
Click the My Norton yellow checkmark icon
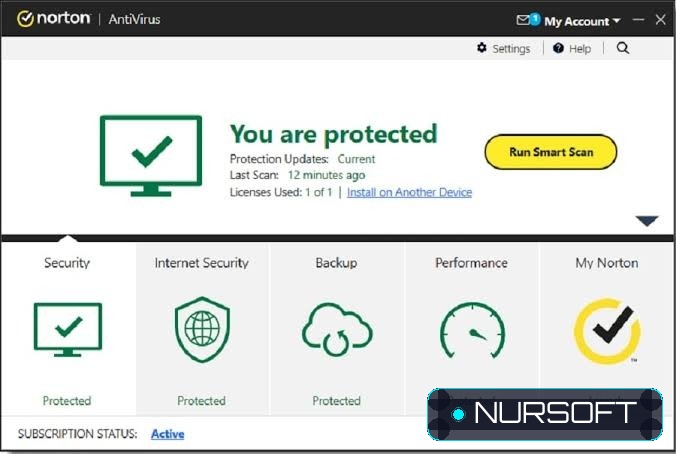click(607, 331)
